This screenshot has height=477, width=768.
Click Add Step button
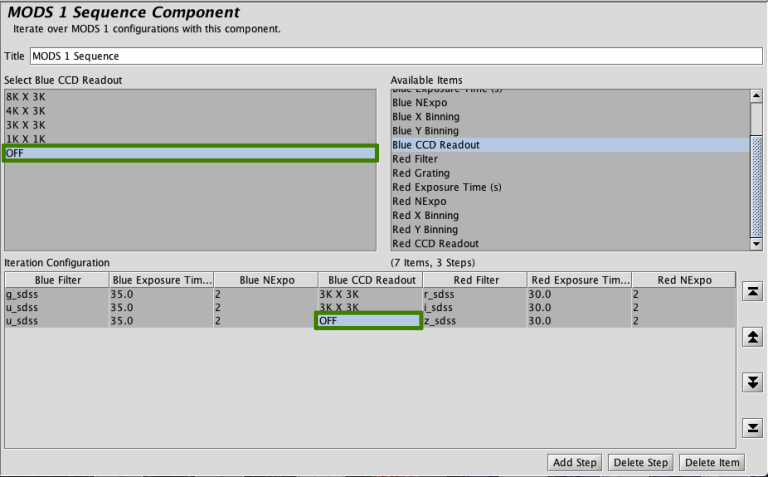(x=575, y=462)
